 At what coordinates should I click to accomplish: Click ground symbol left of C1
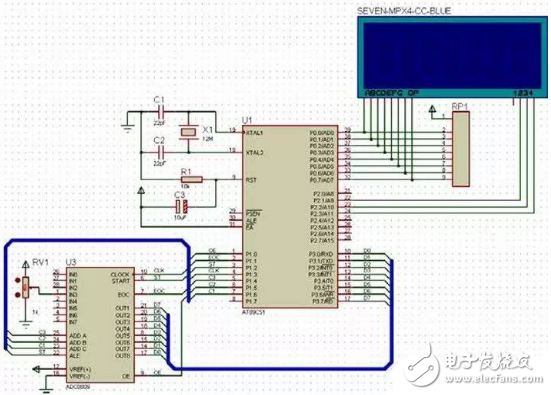128,129
